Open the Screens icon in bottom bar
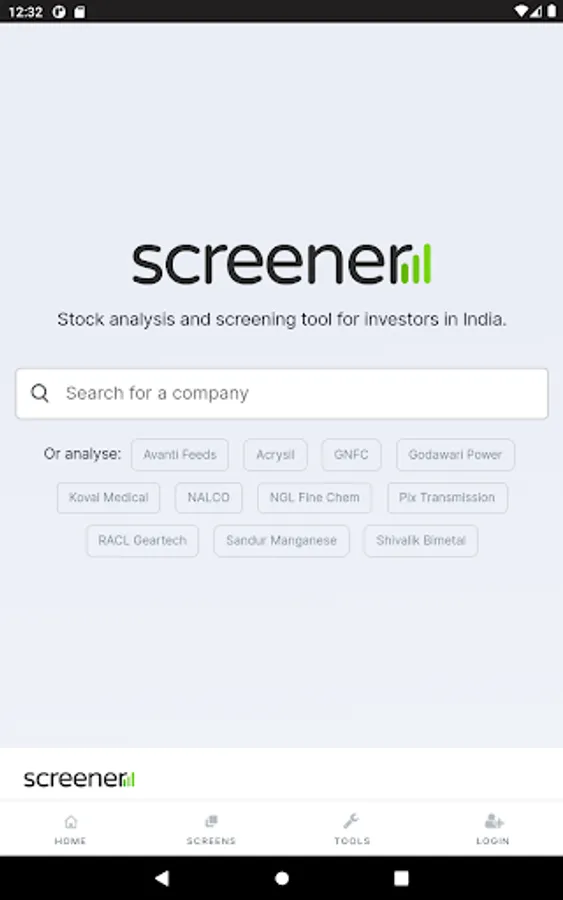 tap(211, 821)
